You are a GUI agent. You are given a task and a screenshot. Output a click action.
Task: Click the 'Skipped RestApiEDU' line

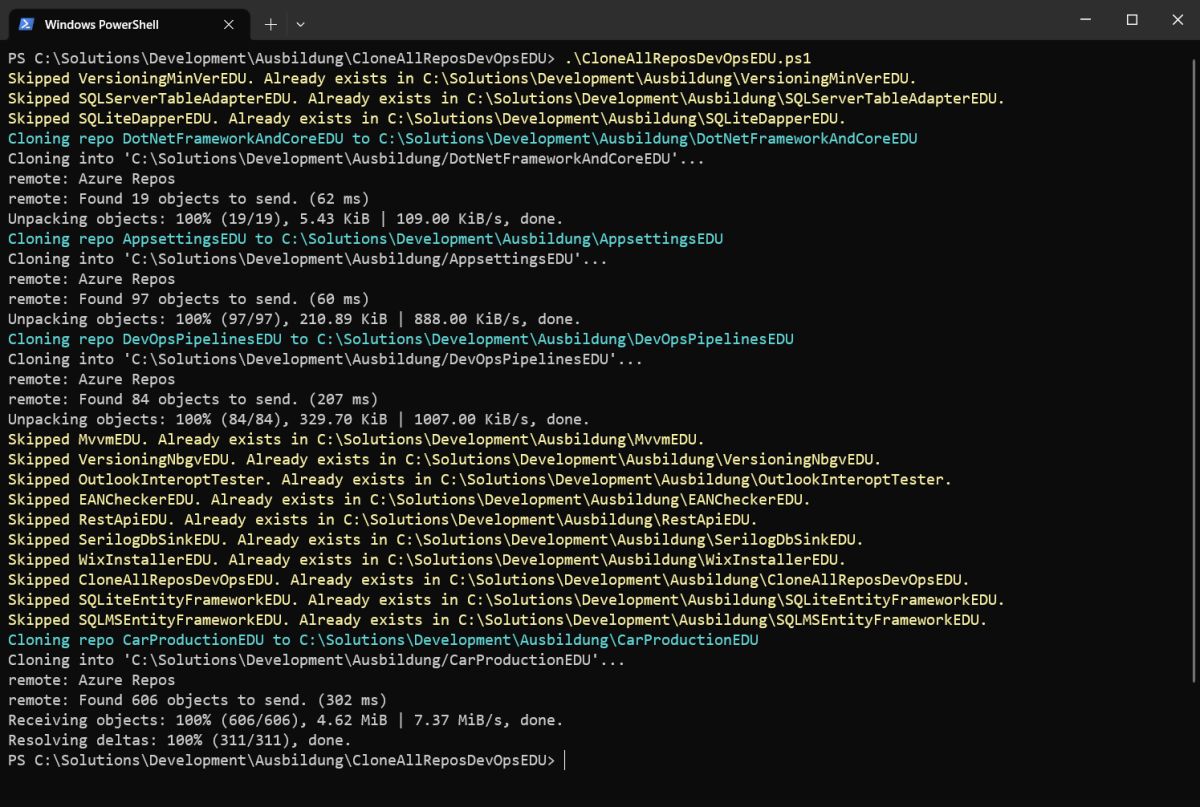[x=383, y=518]
